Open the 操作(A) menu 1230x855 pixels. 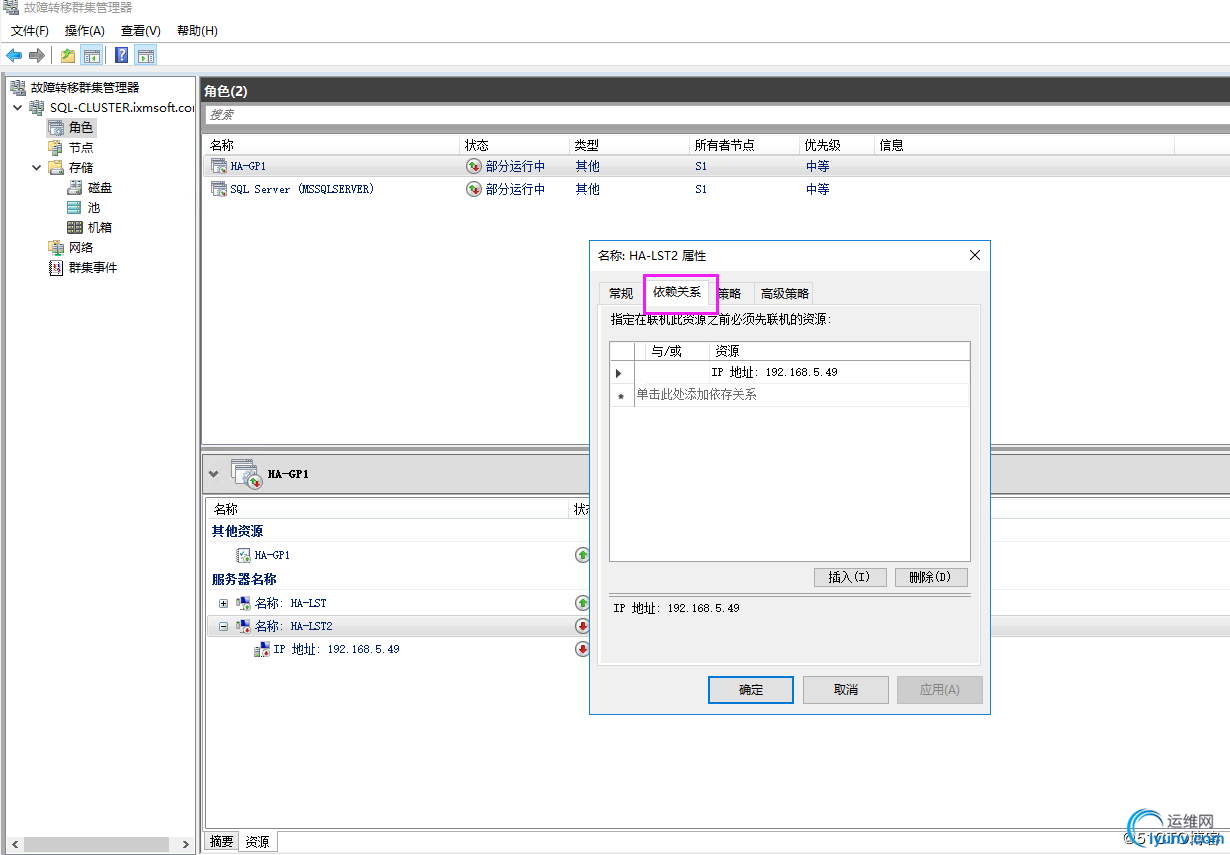[x=85, y=31]
